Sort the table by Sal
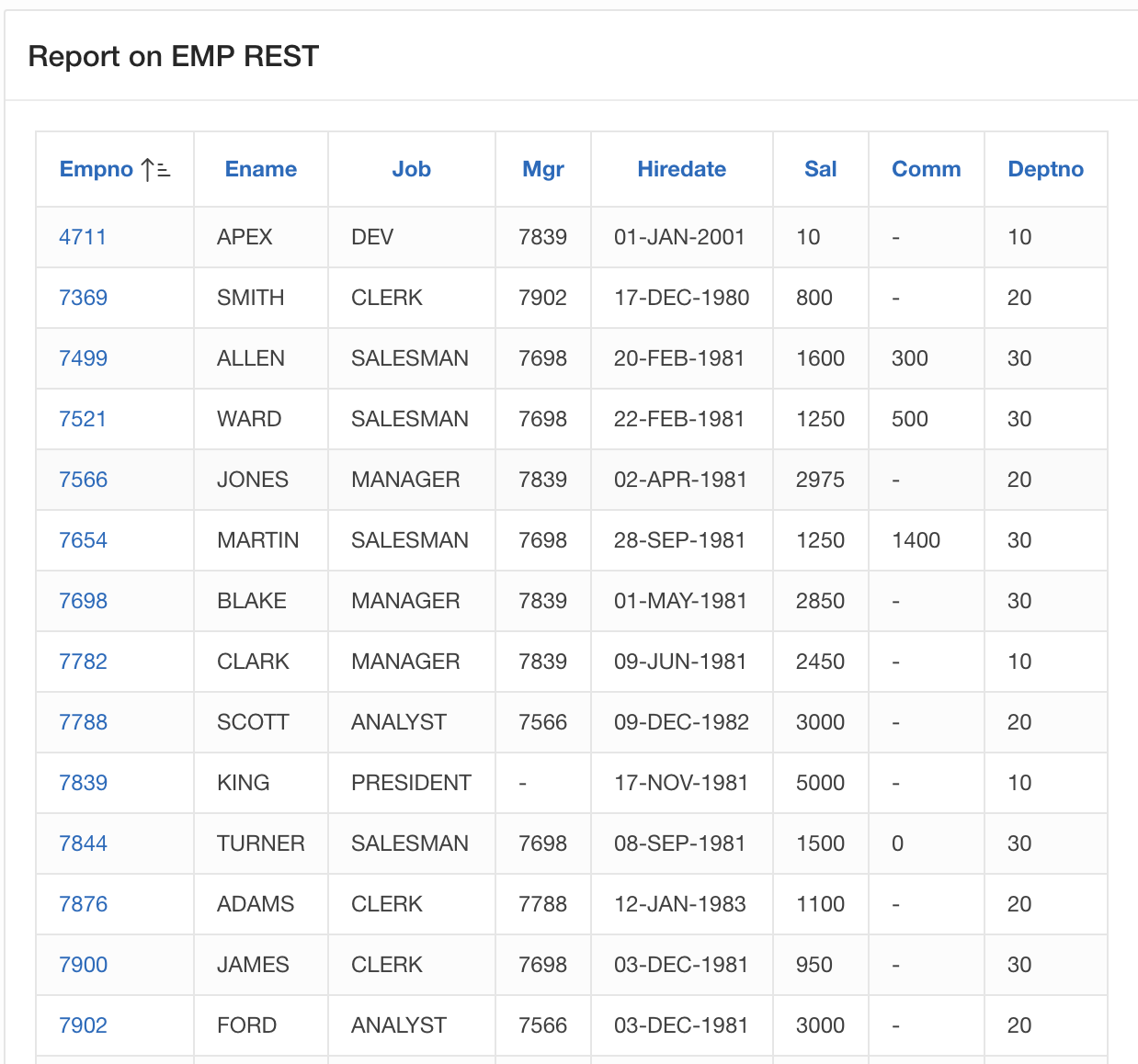 tap(820, 169)
